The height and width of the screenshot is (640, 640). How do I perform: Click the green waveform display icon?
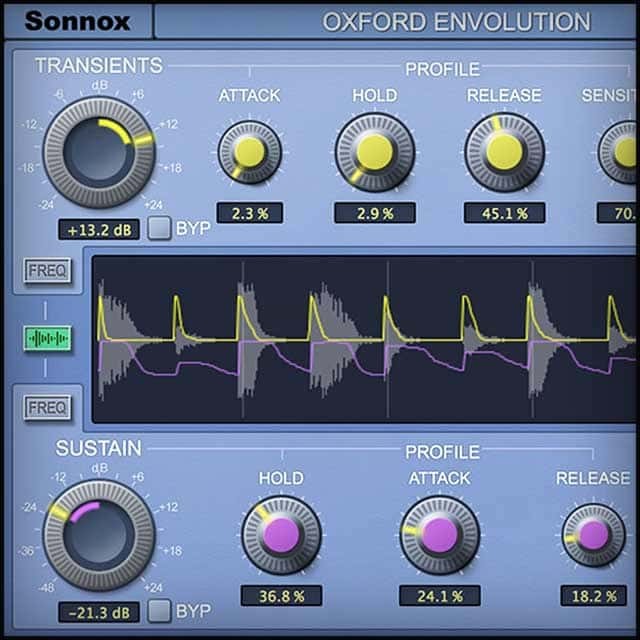46,339
